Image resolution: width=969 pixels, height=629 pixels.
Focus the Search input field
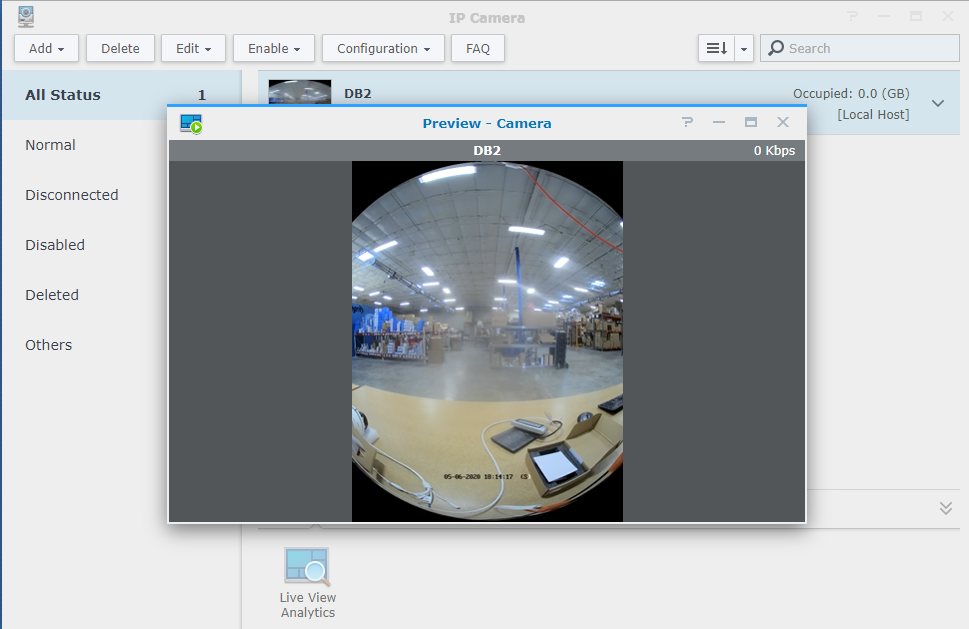click(860, 48)
